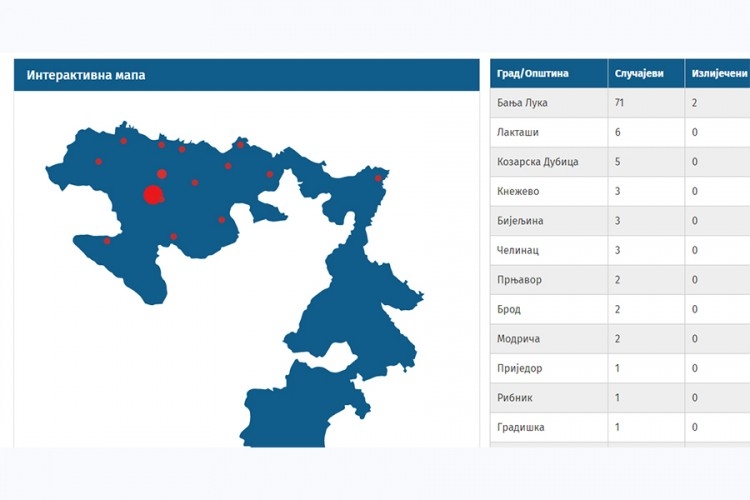Click the southwesternmost red marker on the map
Viewport: 750px width, 500px height.
point(107,240)
